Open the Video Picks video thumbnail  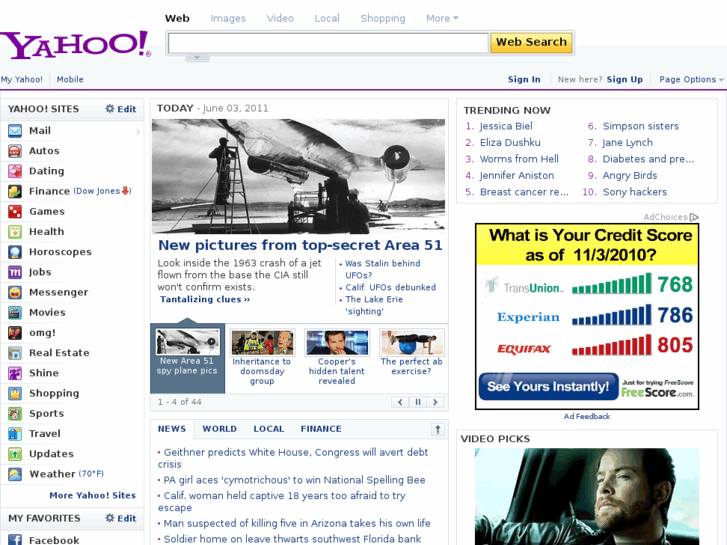(x=587, y=496)
